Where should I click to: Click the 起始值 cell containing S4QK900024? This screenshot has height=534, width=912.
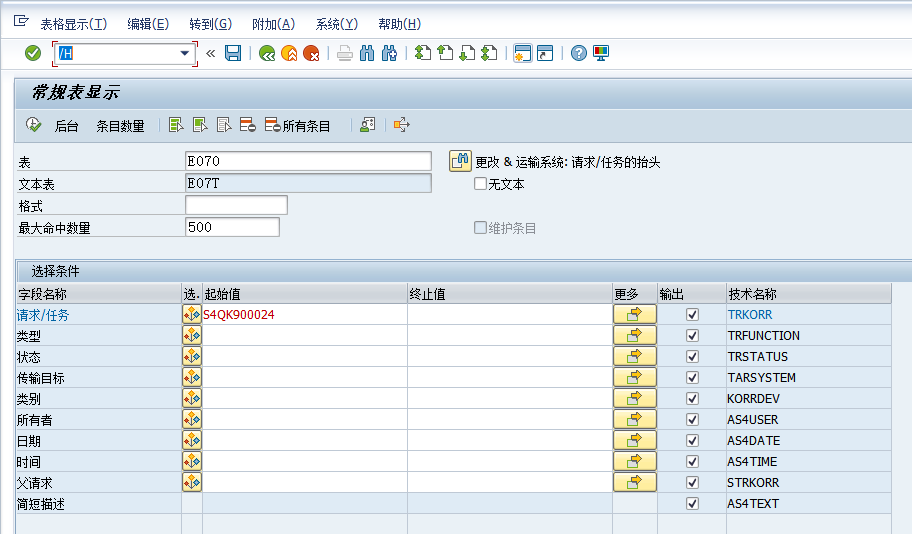tap(305, 315)
